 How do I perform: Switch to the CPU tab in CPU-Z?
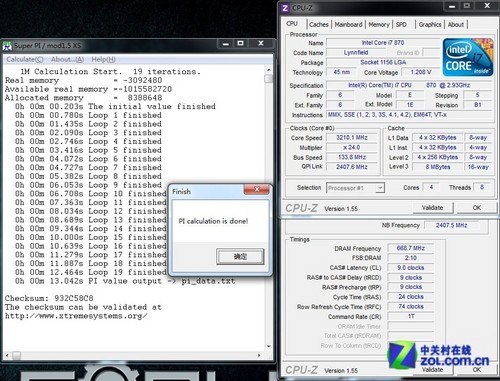[292, 24]
